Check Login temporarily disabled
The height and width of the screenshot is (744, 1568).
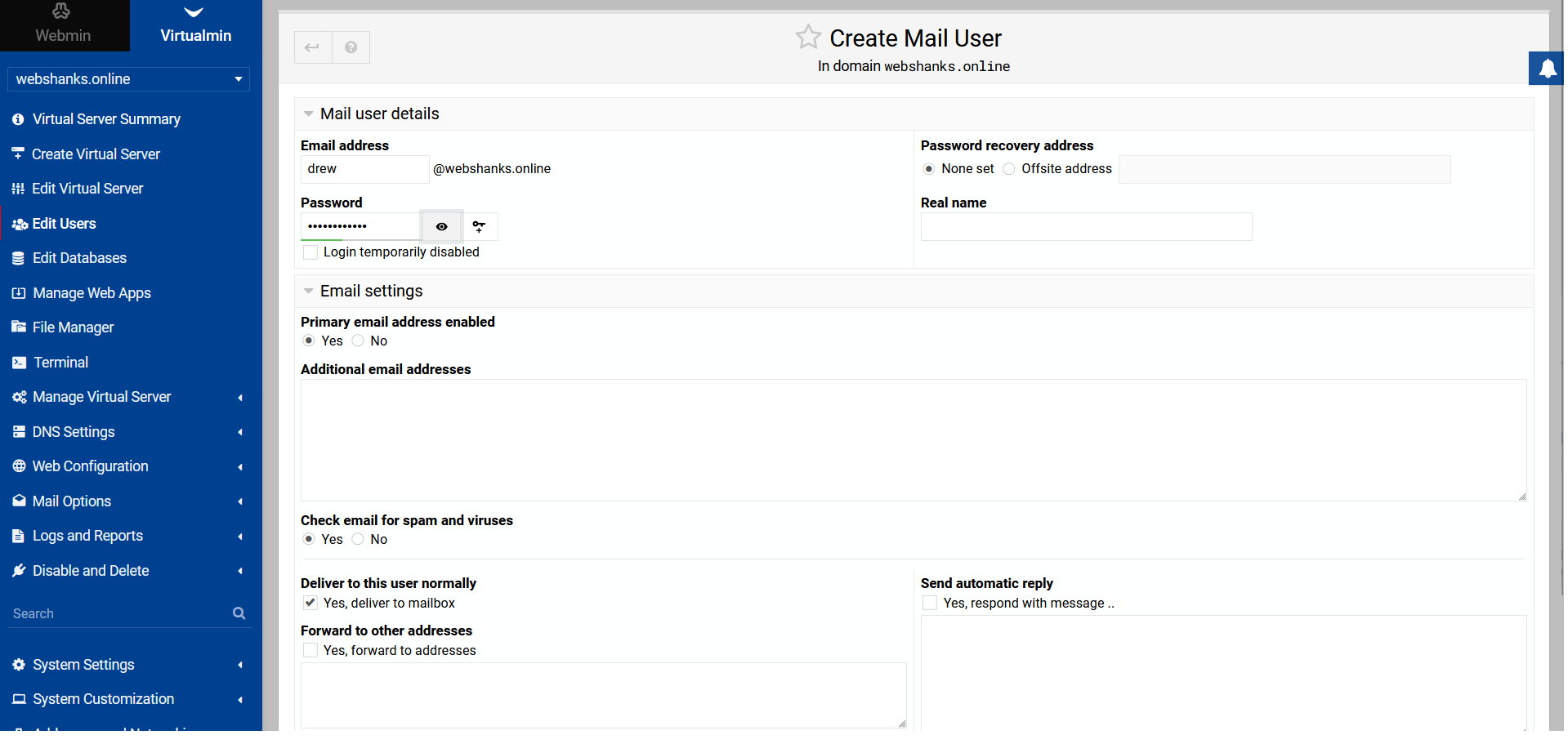coord(310,252)
